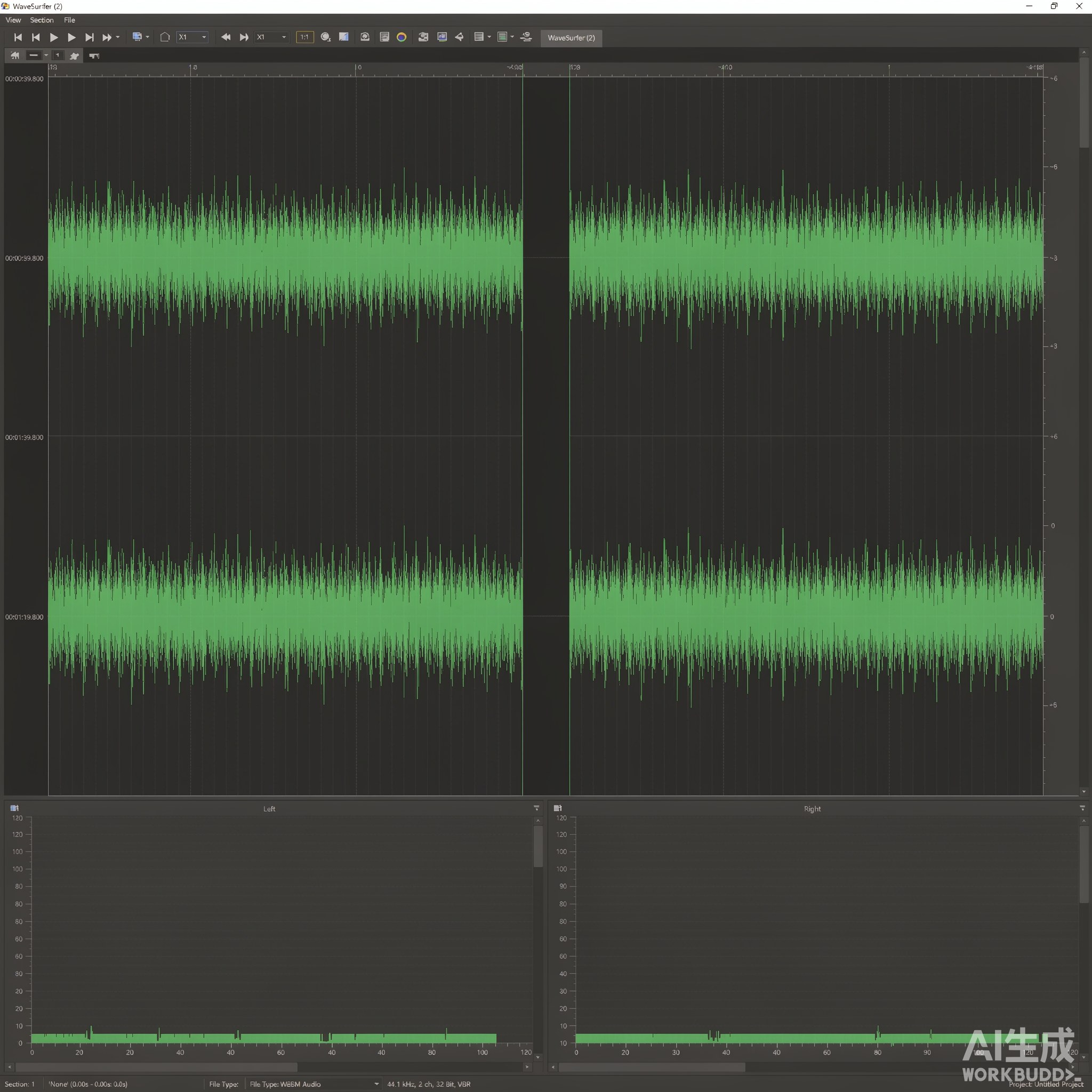The image size is (1092, 1092).
Task: Expand the device icon dropdown arrow
Action: point(148,37)
